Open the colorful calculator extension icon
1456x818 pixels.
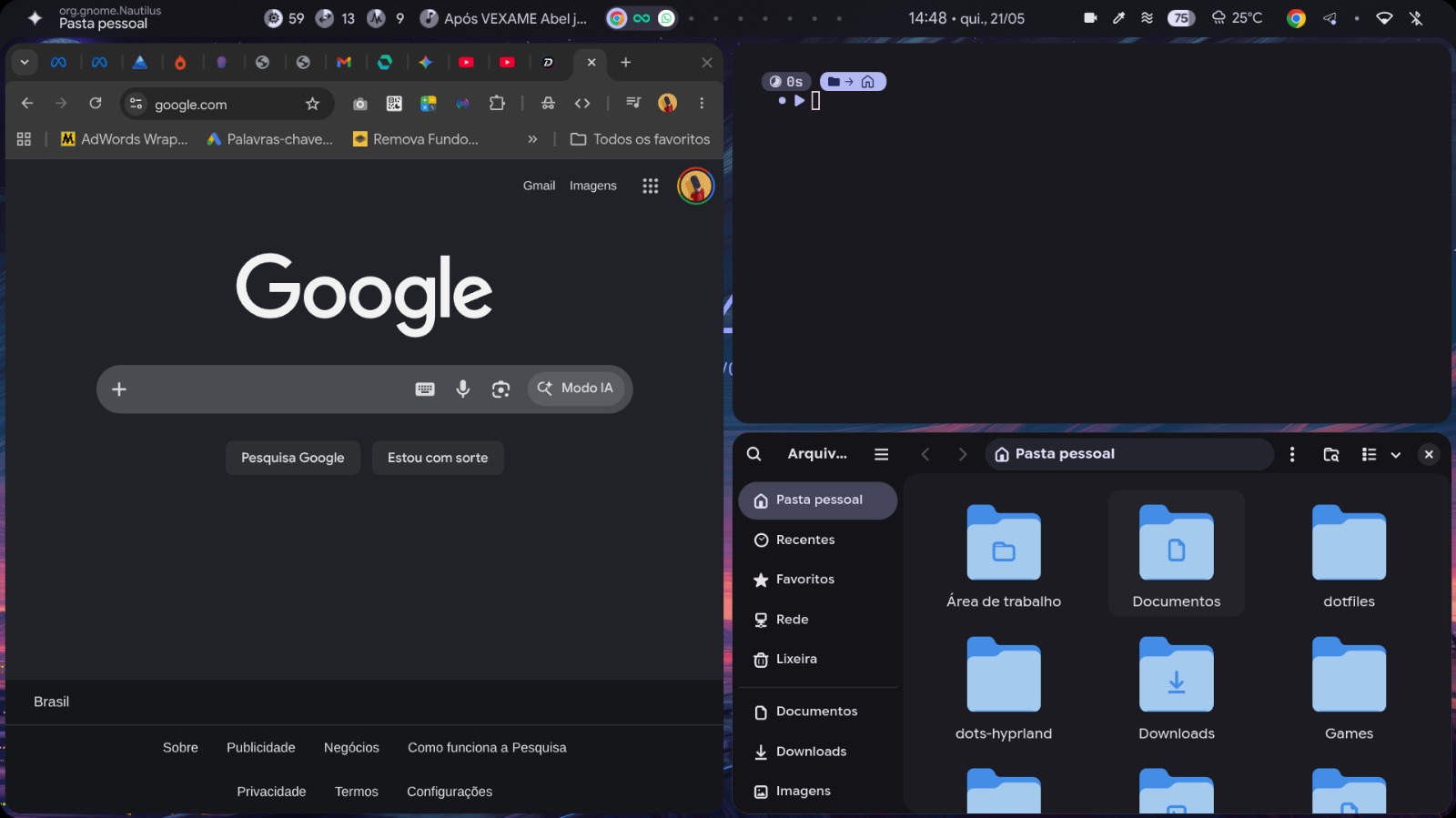[429, 104]
